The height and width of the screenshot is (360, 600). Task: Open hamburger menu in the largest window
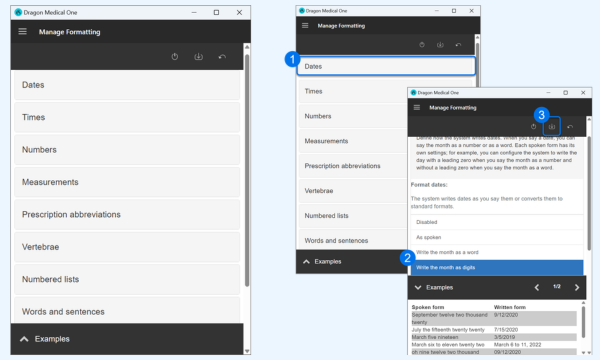pyautogui.click(x=23, y=31)
